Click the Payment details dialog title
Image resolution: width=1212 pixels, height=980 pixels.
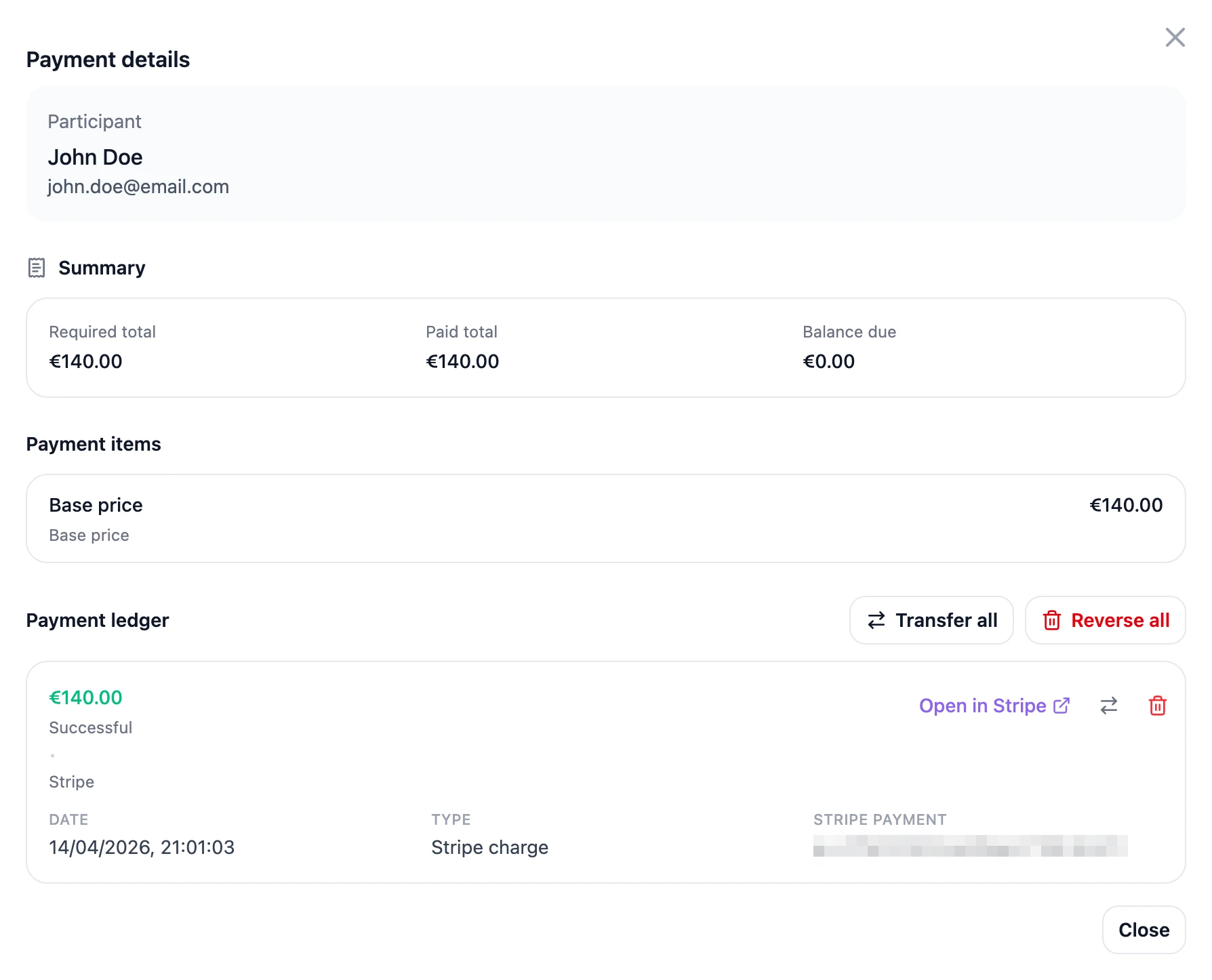click(108, 60)
